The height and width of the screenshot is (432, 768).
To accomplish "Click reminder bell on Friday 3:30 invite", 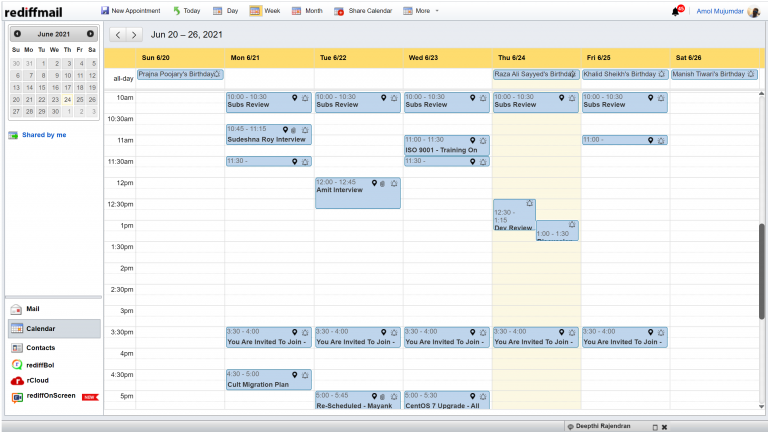I will 661,333.
